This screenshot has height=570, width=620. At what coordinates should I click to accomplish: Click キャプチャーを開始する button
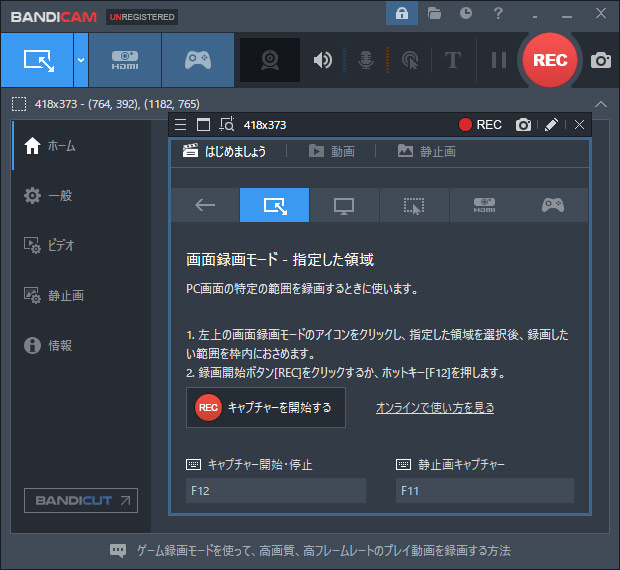pos(266,408)
